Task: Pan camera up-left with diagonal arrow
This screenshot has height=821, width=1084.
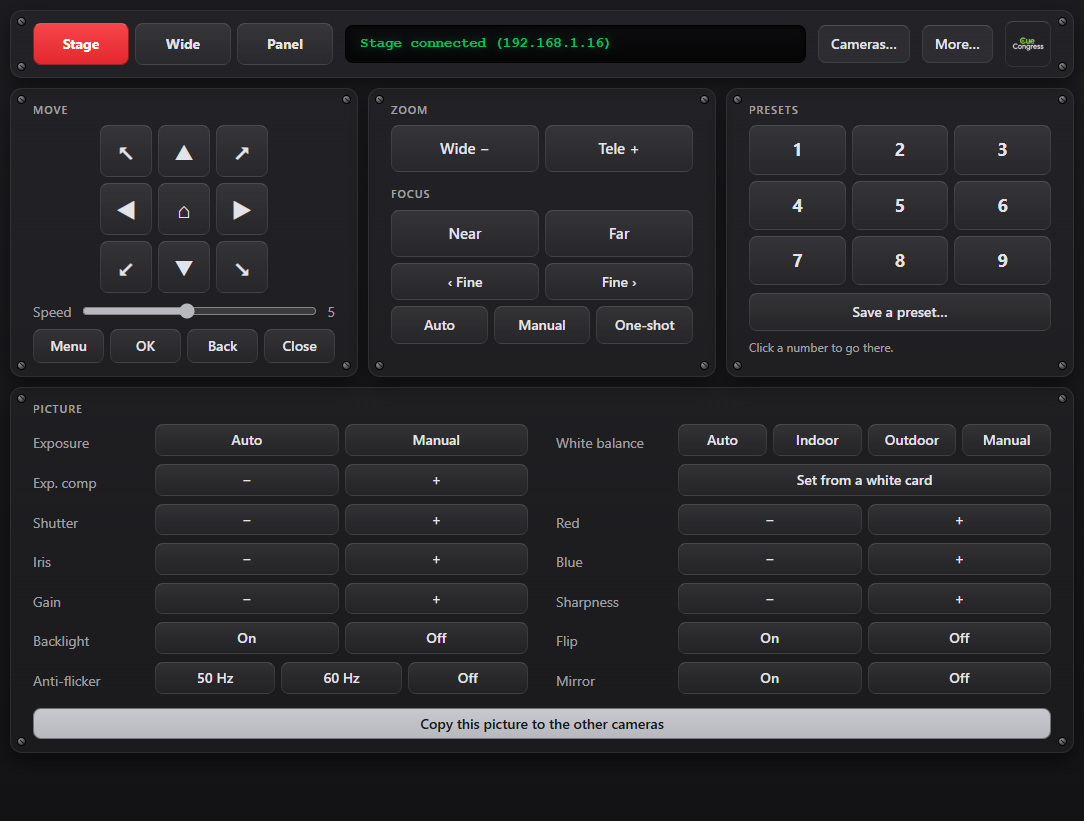Action: point(126,151)
